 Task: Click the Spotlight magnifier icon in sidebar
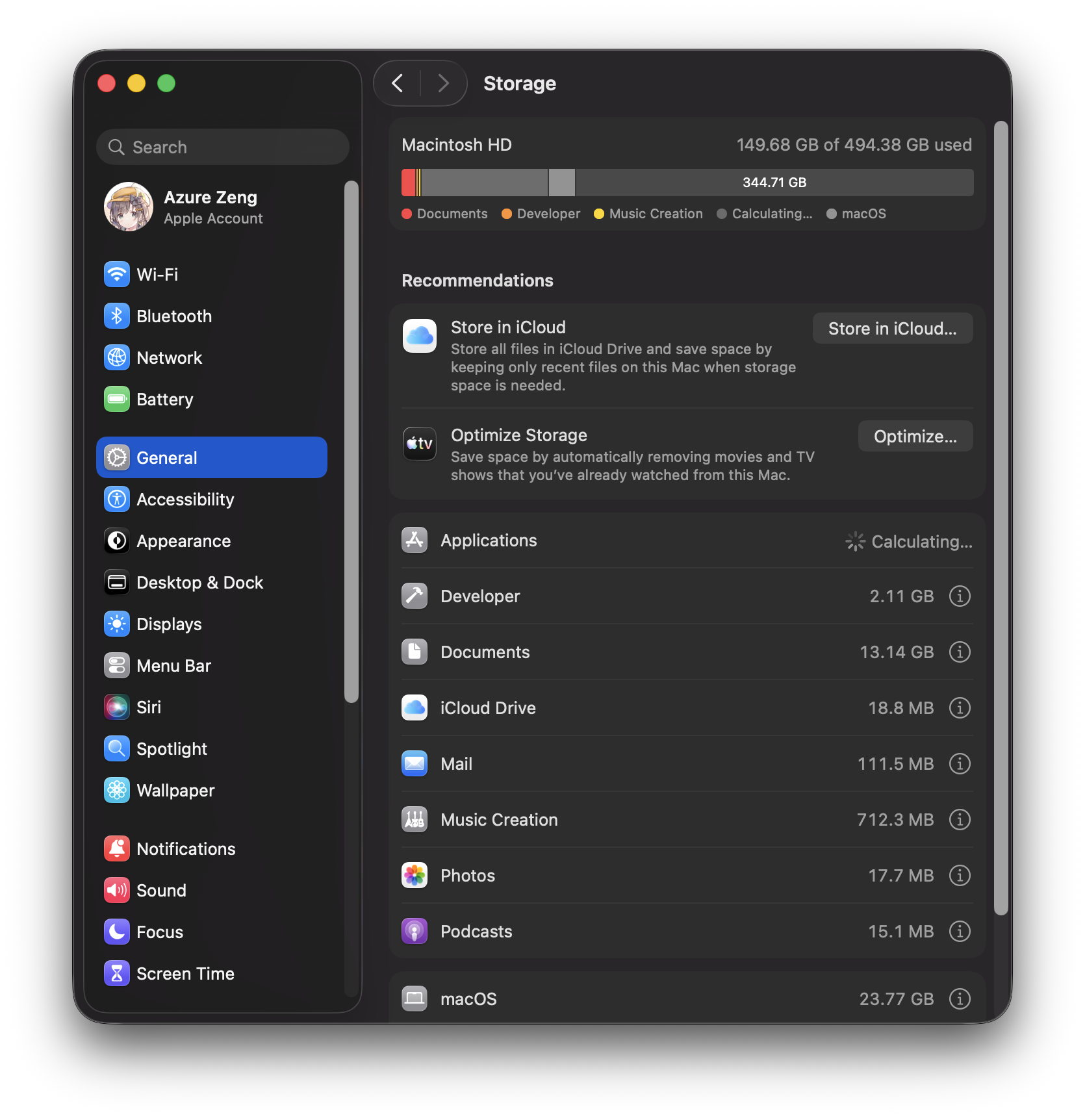tap(117, 748)
